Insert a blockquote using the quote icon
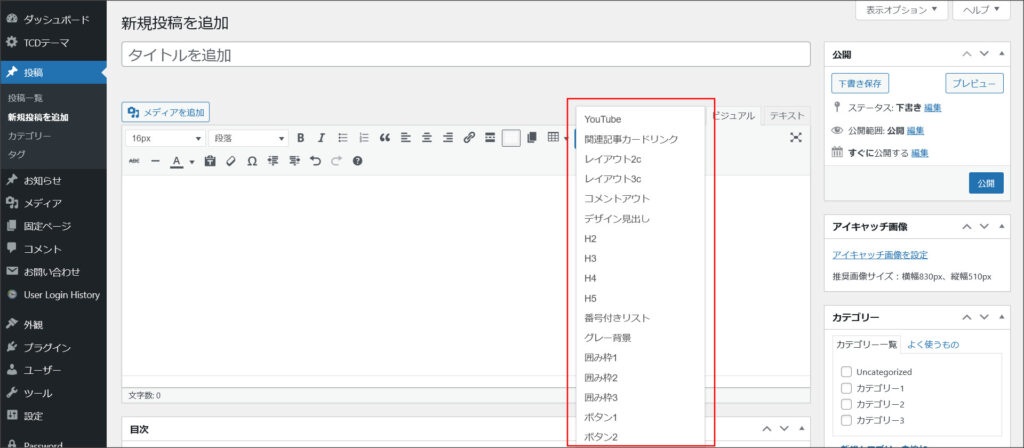Screen dimensions: 1024x448 [384, 138]
